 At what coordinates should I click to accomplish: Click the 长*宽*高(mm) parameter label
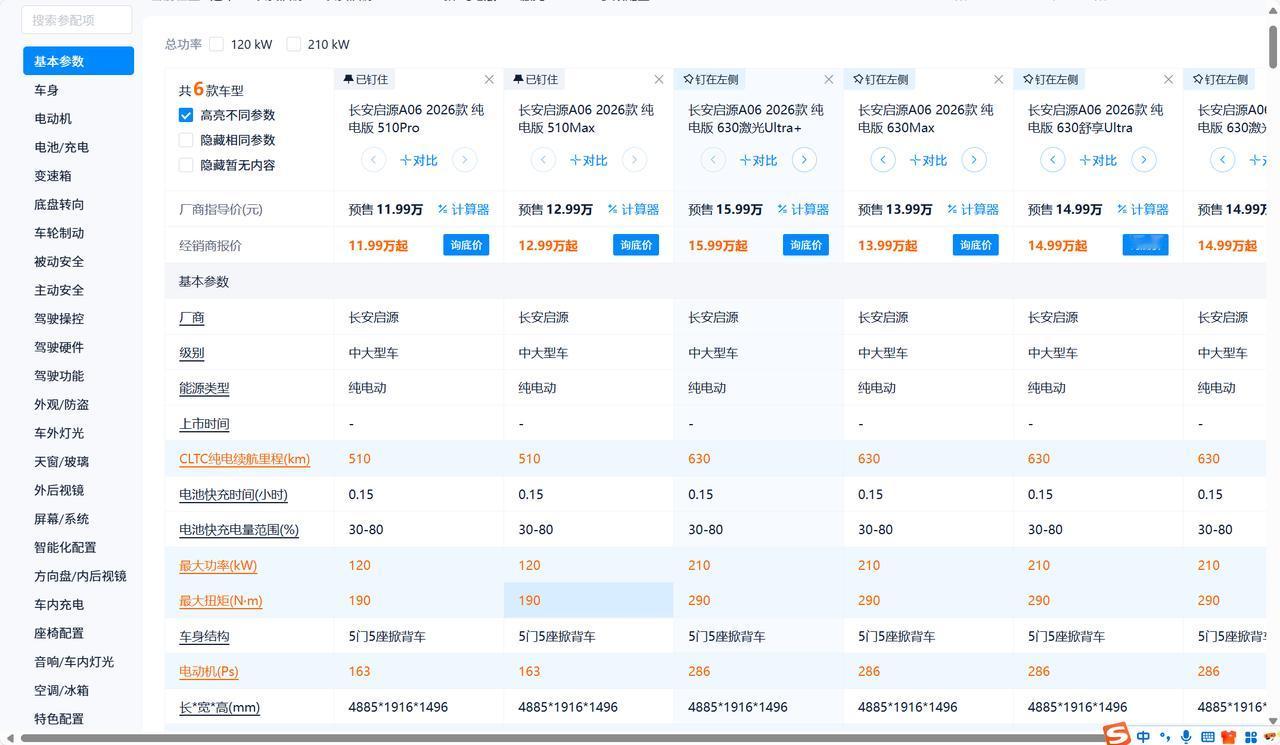[x=219, y=707]
